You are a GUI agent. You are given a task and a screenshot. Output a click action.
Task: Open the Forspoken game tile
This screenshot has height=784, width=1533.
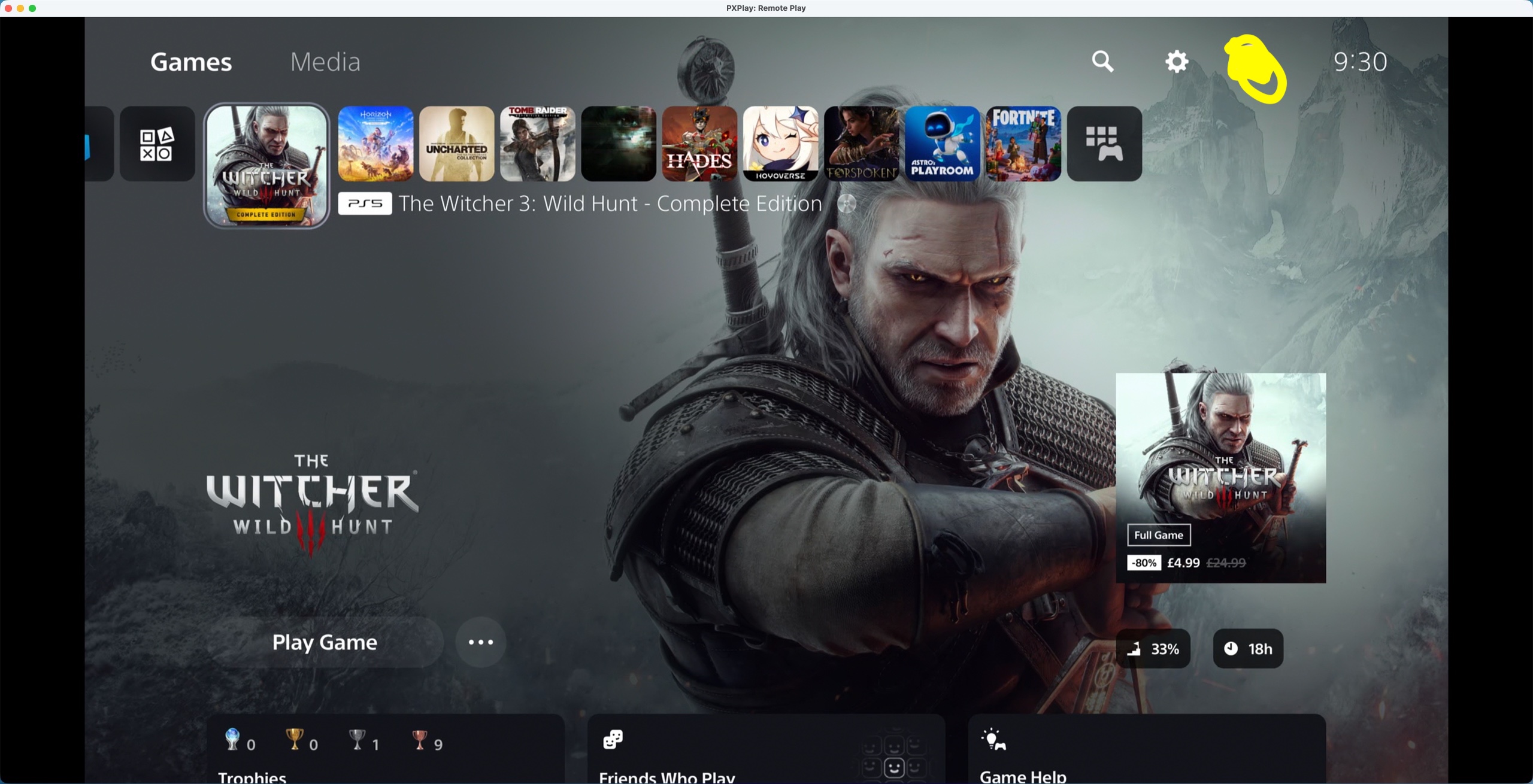(861, 144)
